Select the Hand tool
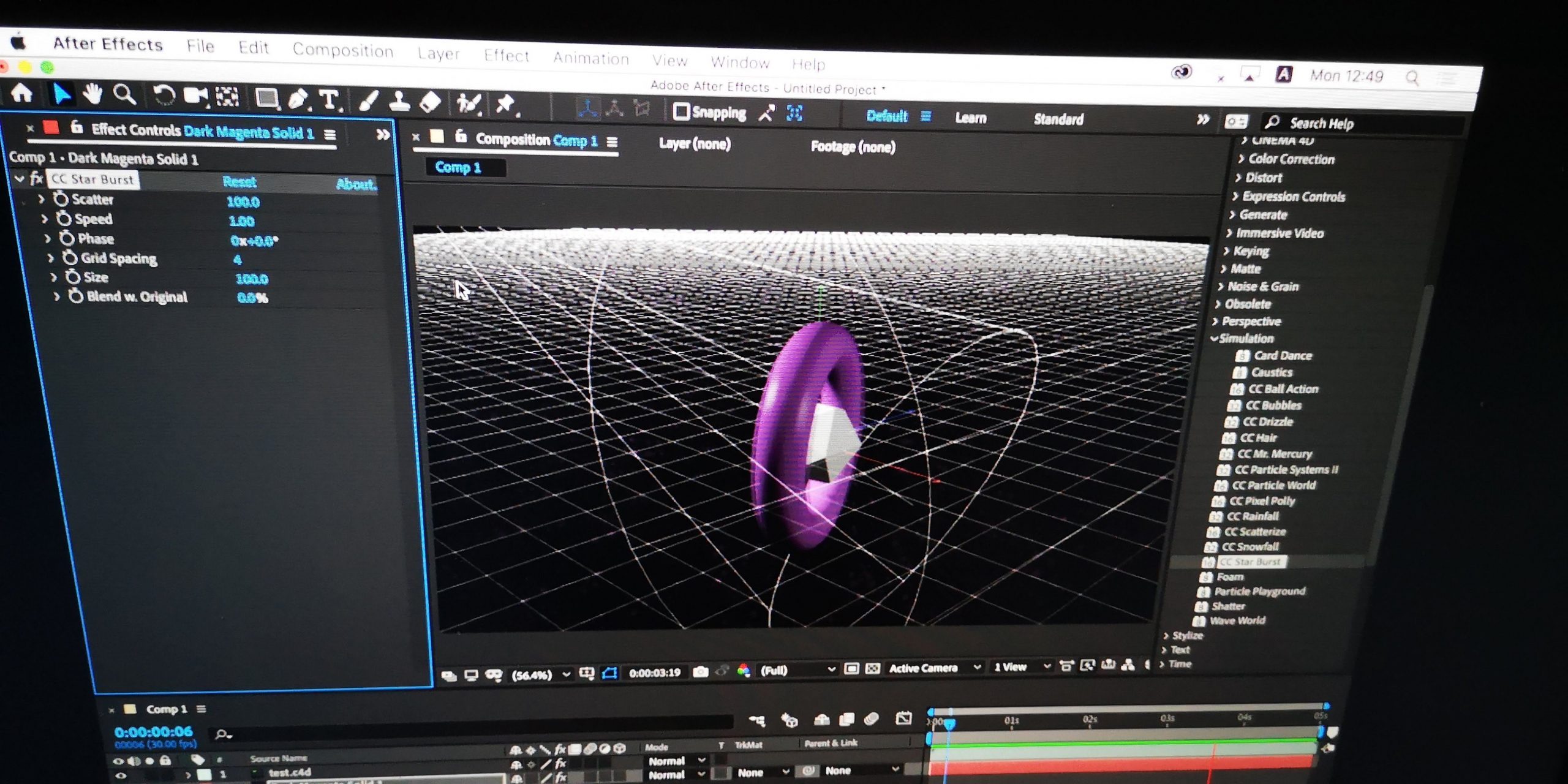The width and height of the screenshot is (1568, 784). [92, 95]
